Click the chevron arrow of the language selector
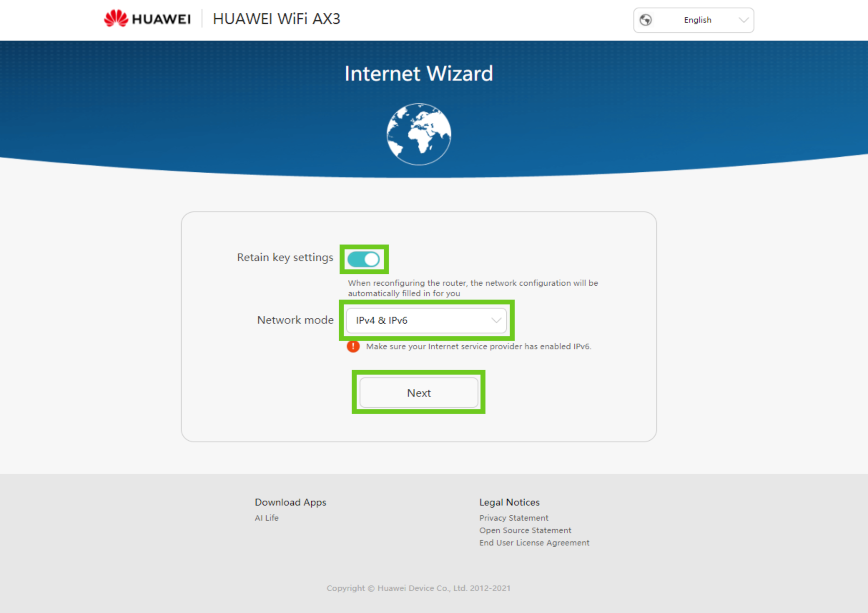 pyautogui.click(x=743, y=20)
